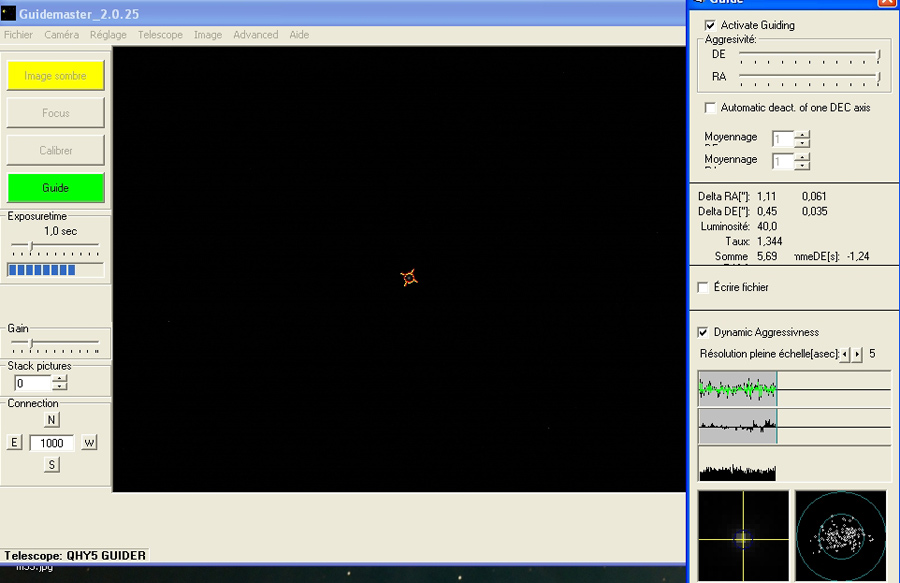Click the Exposuretime slider
This screenshot has height=583, width=900.
(x=55, y=248)
